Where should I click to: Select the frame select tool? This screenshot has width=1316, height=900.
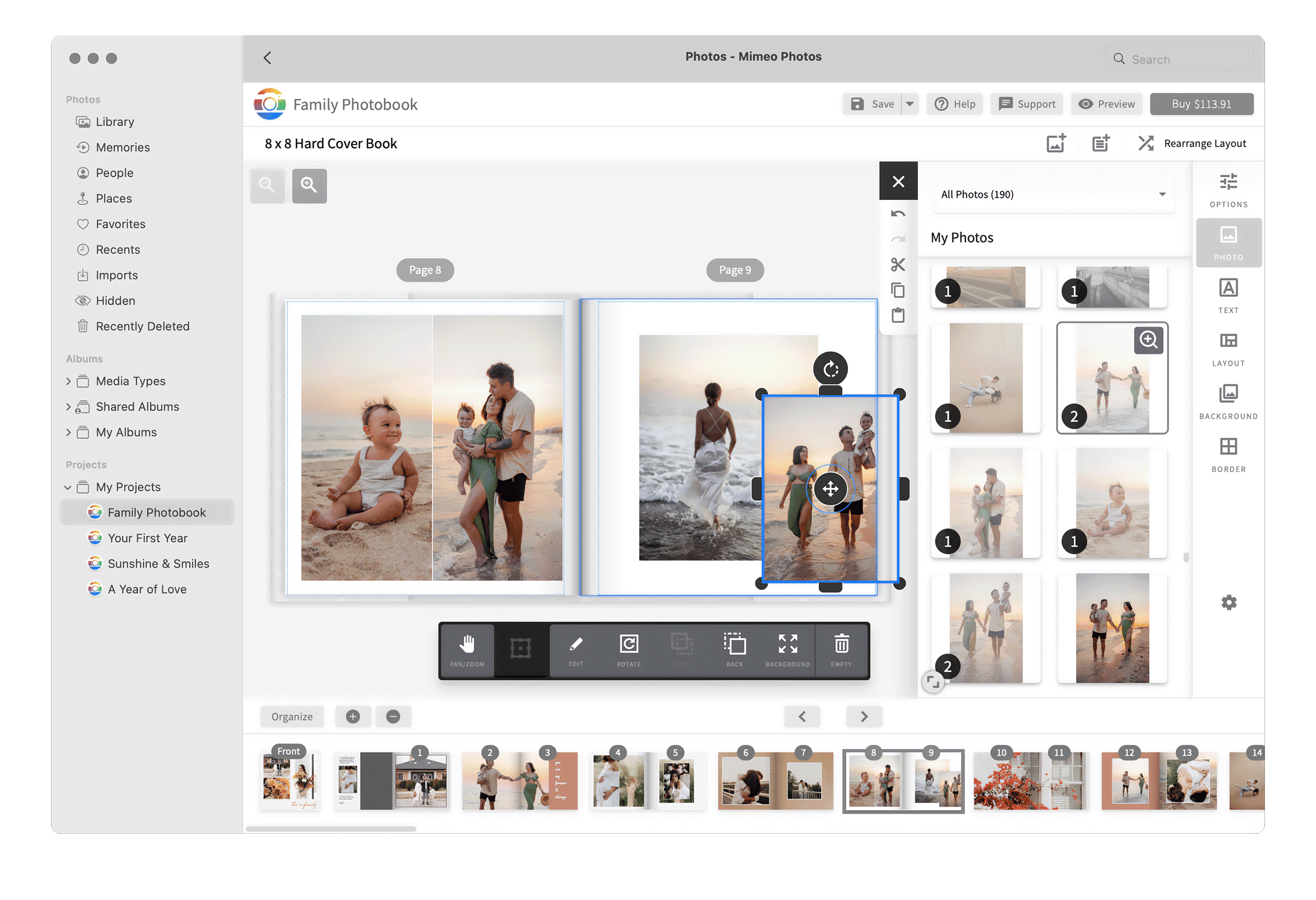[x=521, y=649]
